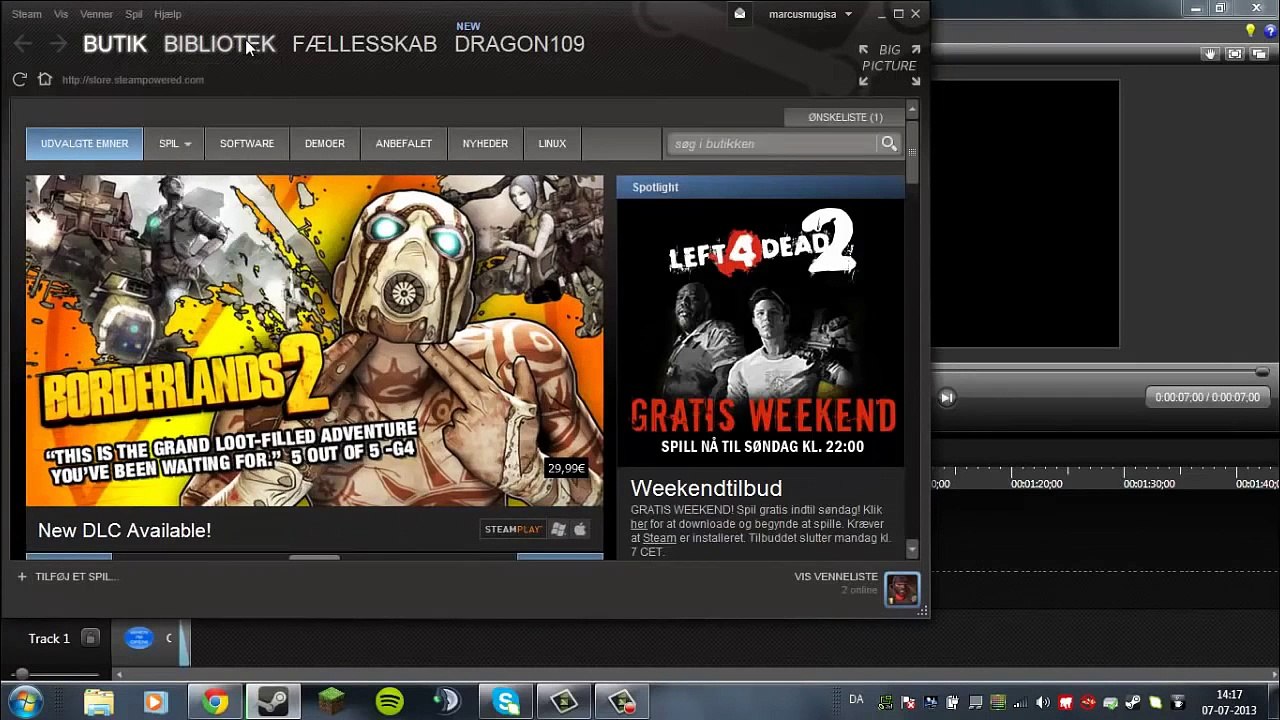Screen dimensions: 1280x720
Task: Click the SteamPlay badge on the banner
Action: pyautogui.click(x=513, y=529)
